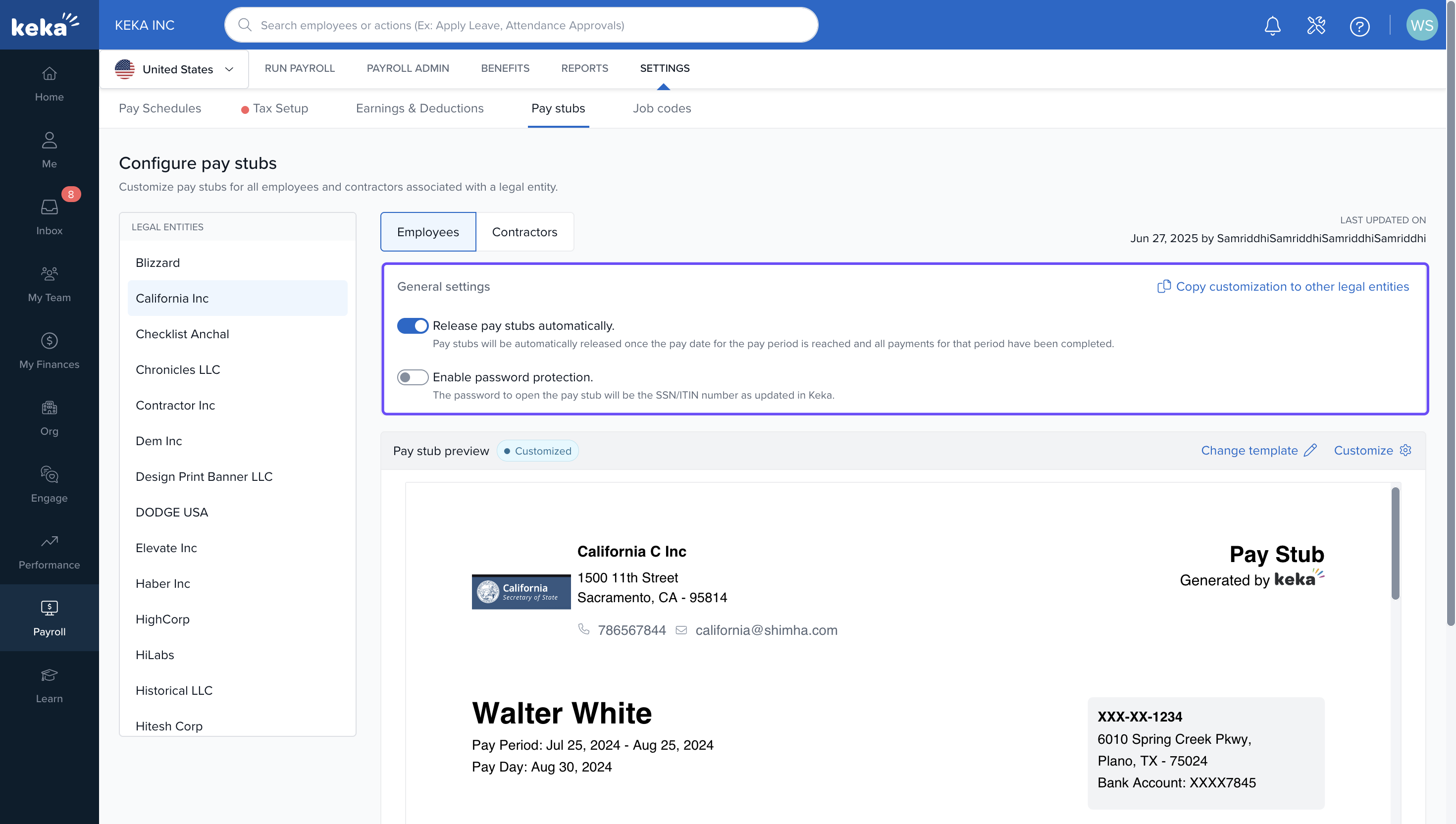Open the Engage sidebar icon
This screenshot has height=824, width=1456.
click(49, 484)
